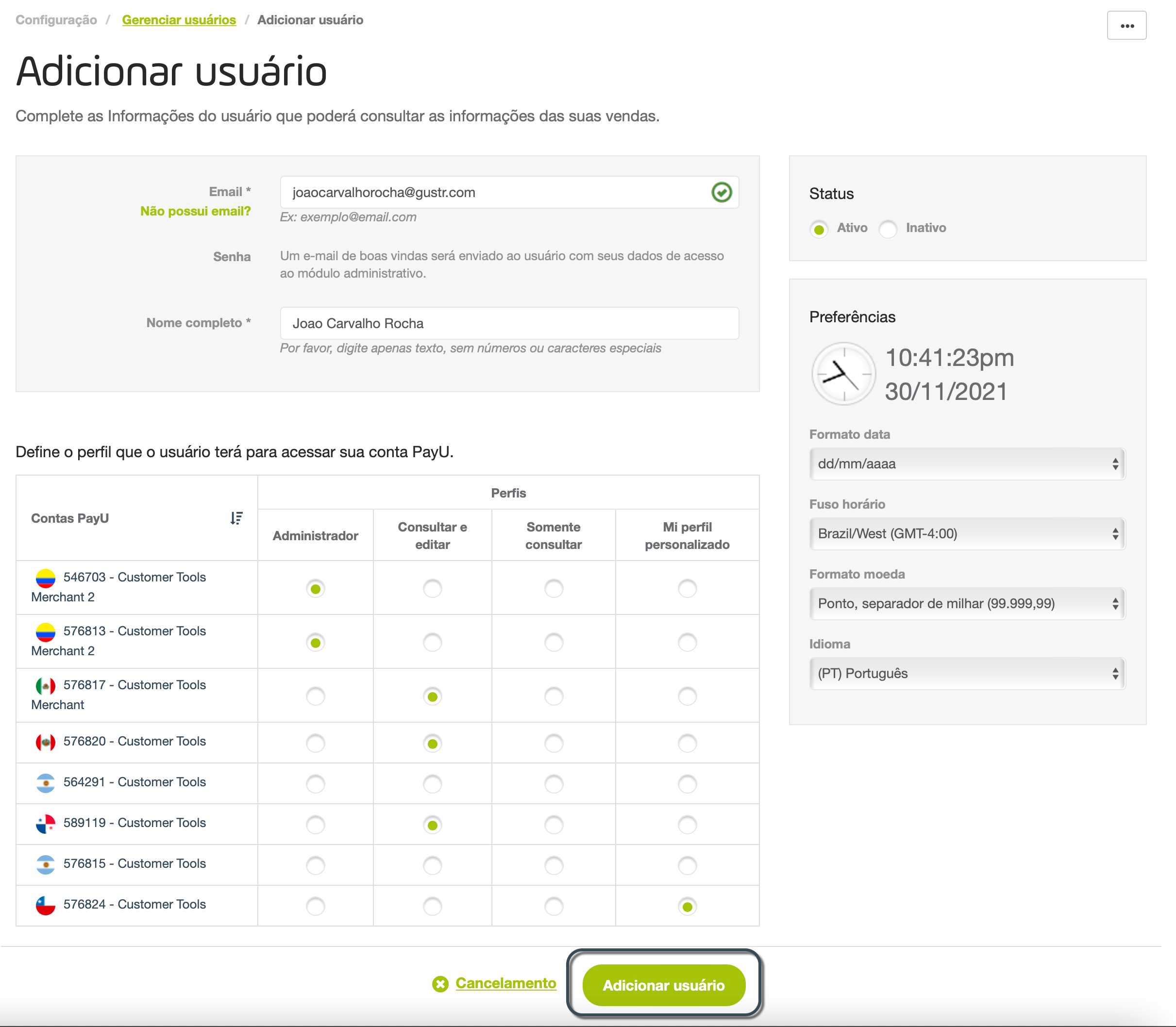Click the Panama flag for account 589119
This screenshot has width=1176, height=1027.
(x=45, y=824)
